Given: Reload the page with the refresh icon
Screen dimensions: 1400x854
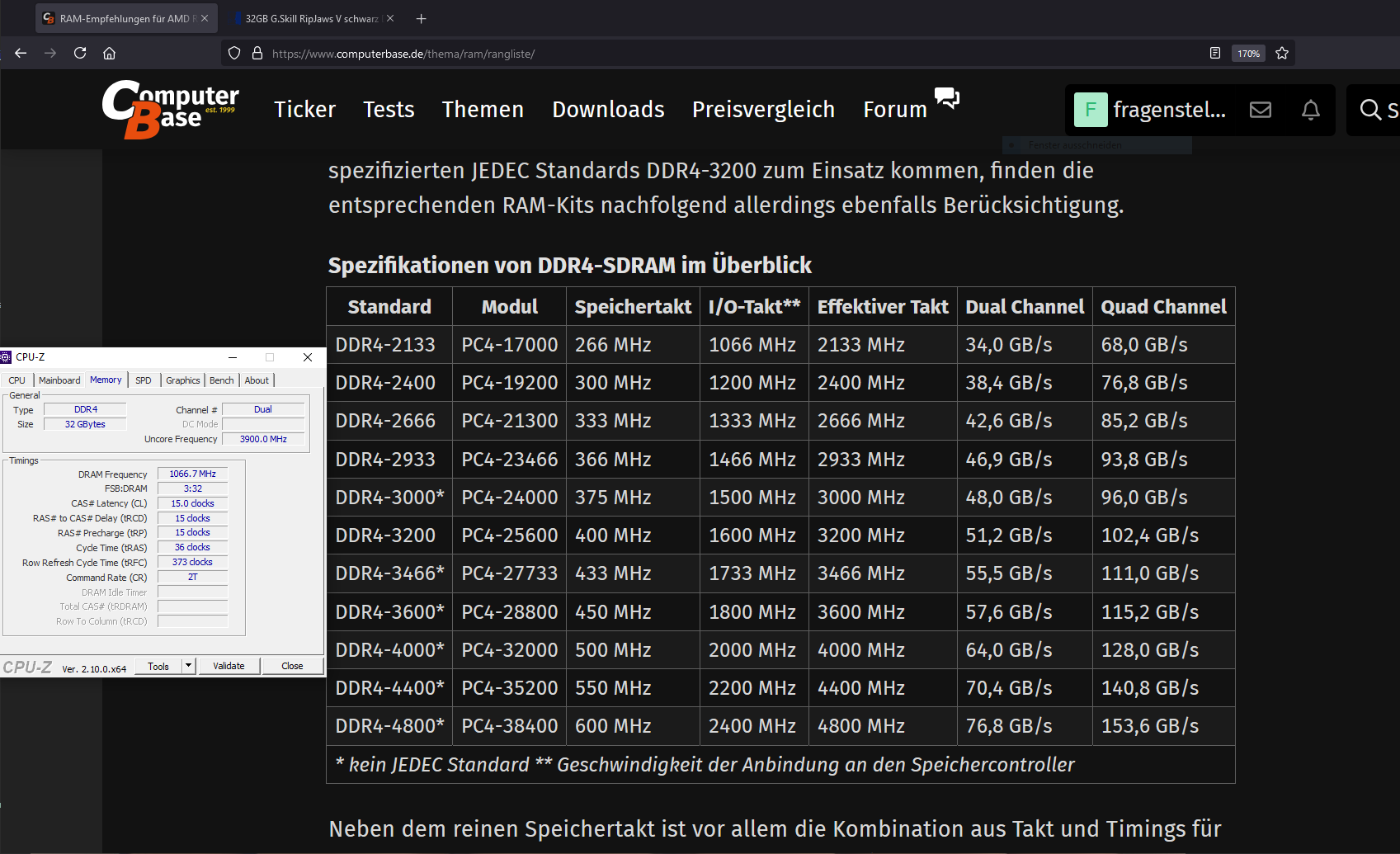Looking at the screenshot, I should point(80,53).
